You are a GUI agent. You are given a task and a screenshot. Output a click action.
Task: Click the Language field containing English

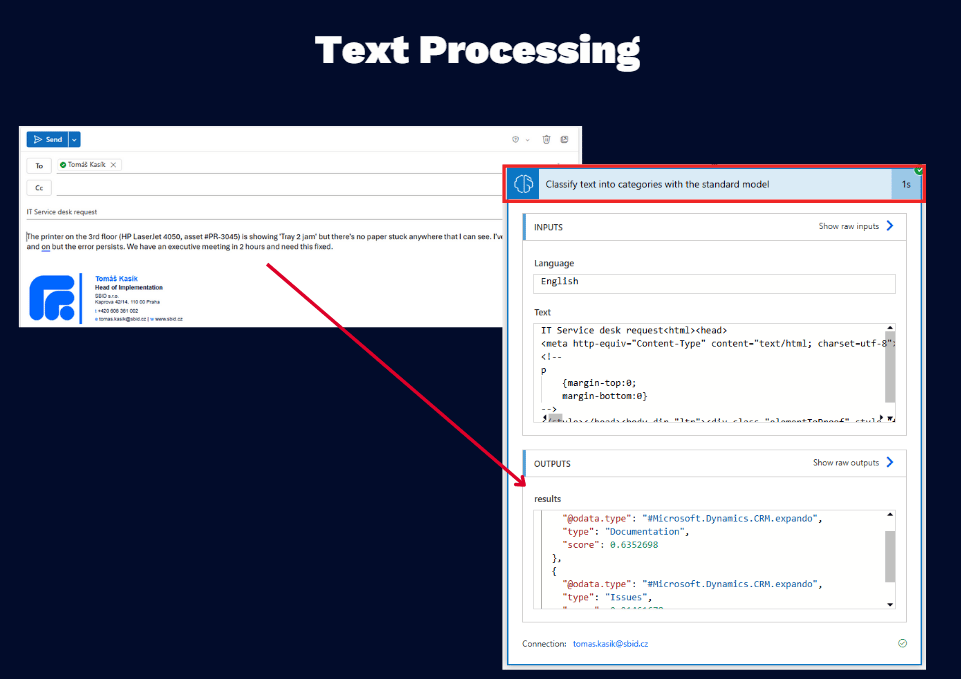[x=714, y=284]
